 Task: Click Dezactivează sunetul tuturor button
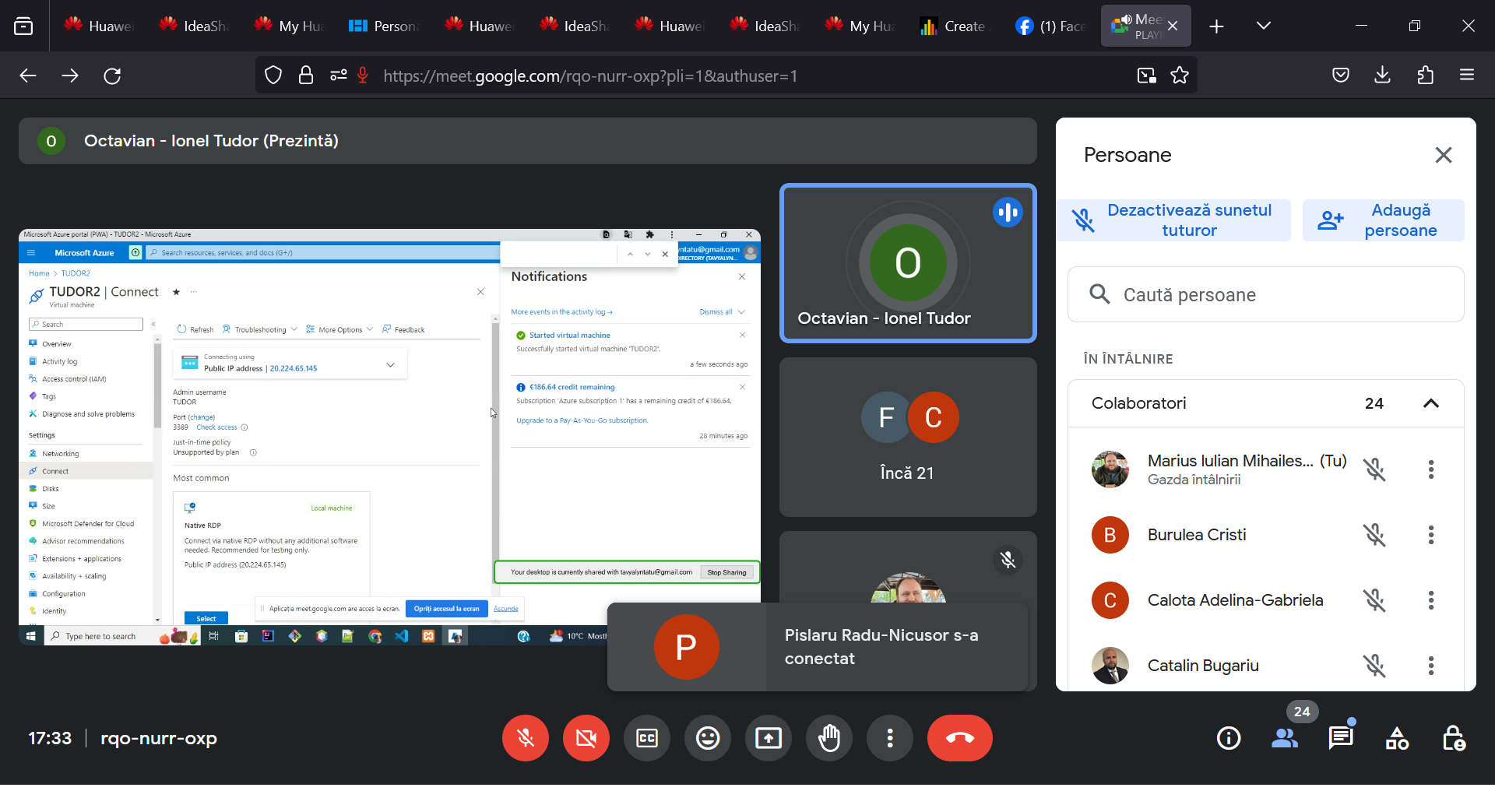(1174, 220)
